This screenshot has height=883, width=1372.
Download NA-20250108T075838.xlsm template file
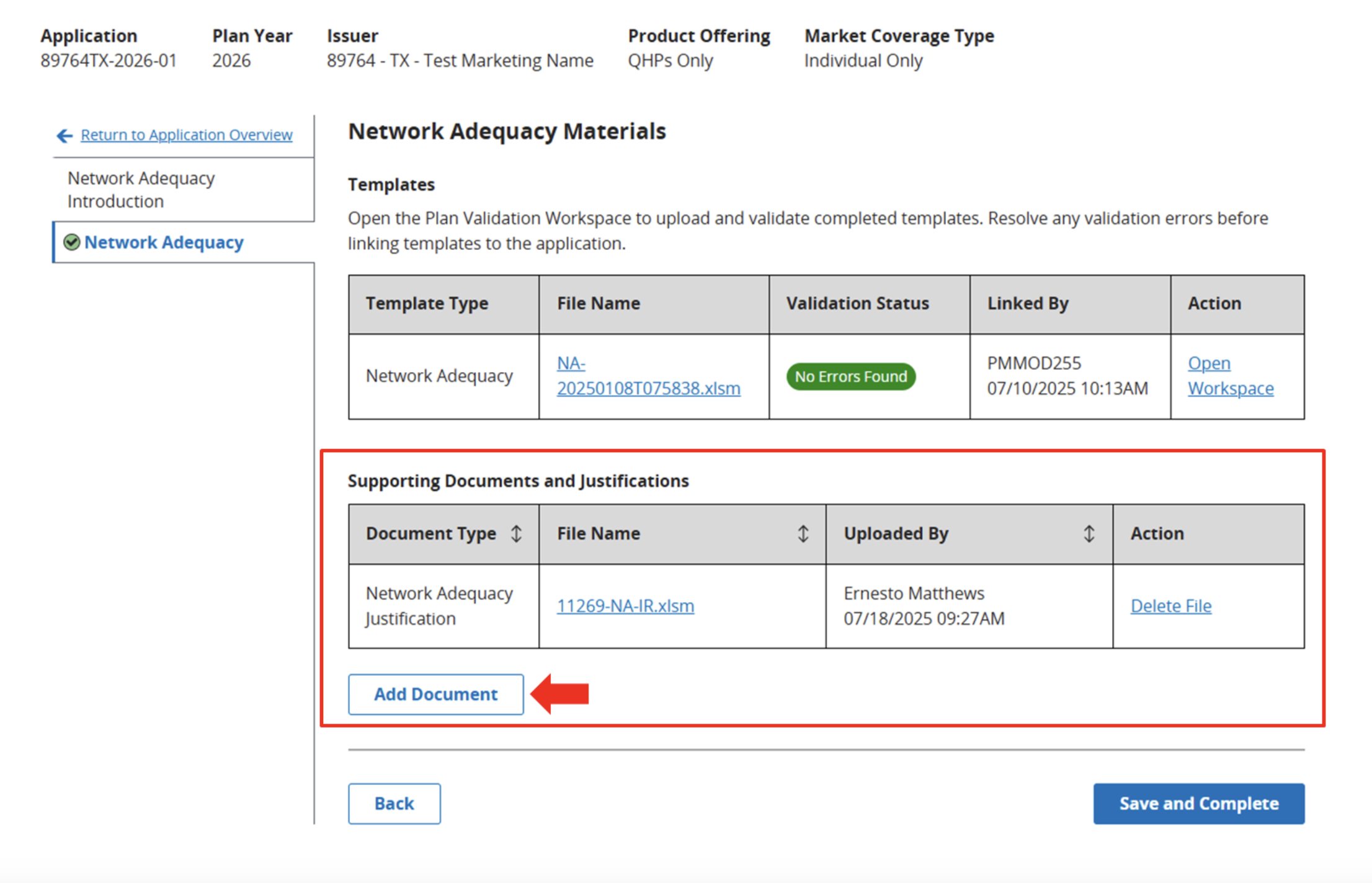[x=648, y=376]
